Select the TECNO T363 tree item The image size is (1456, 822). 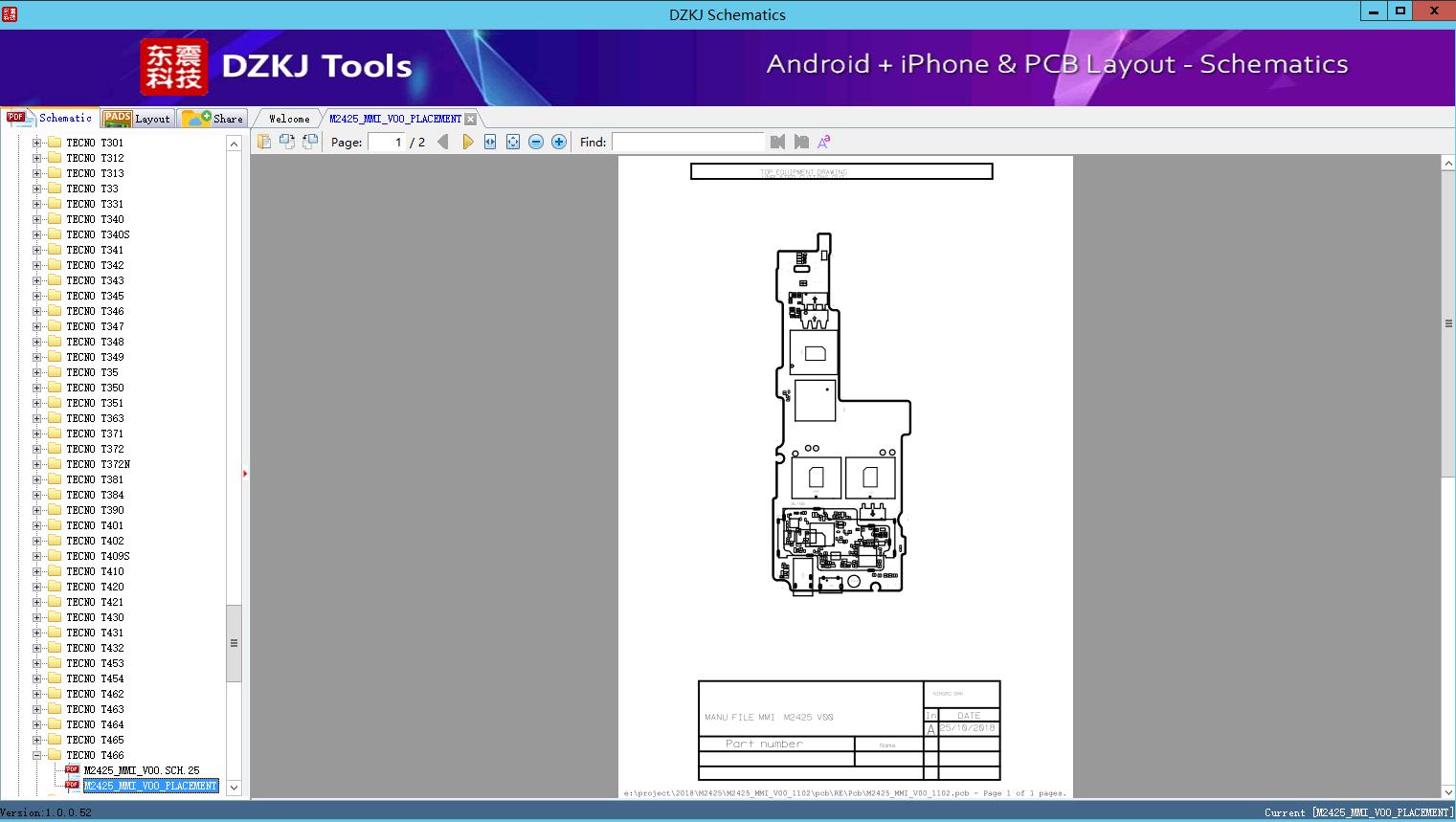(x=95, y=418)
